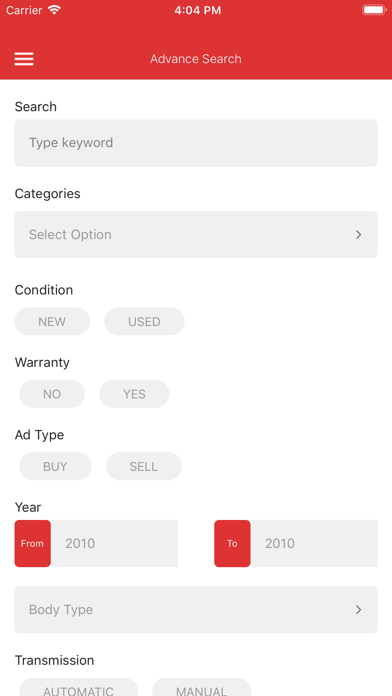Focus the Type keyword search field
Image resolution: width=392 pixels, height=696 pixels.
click(x=196, y=143)
